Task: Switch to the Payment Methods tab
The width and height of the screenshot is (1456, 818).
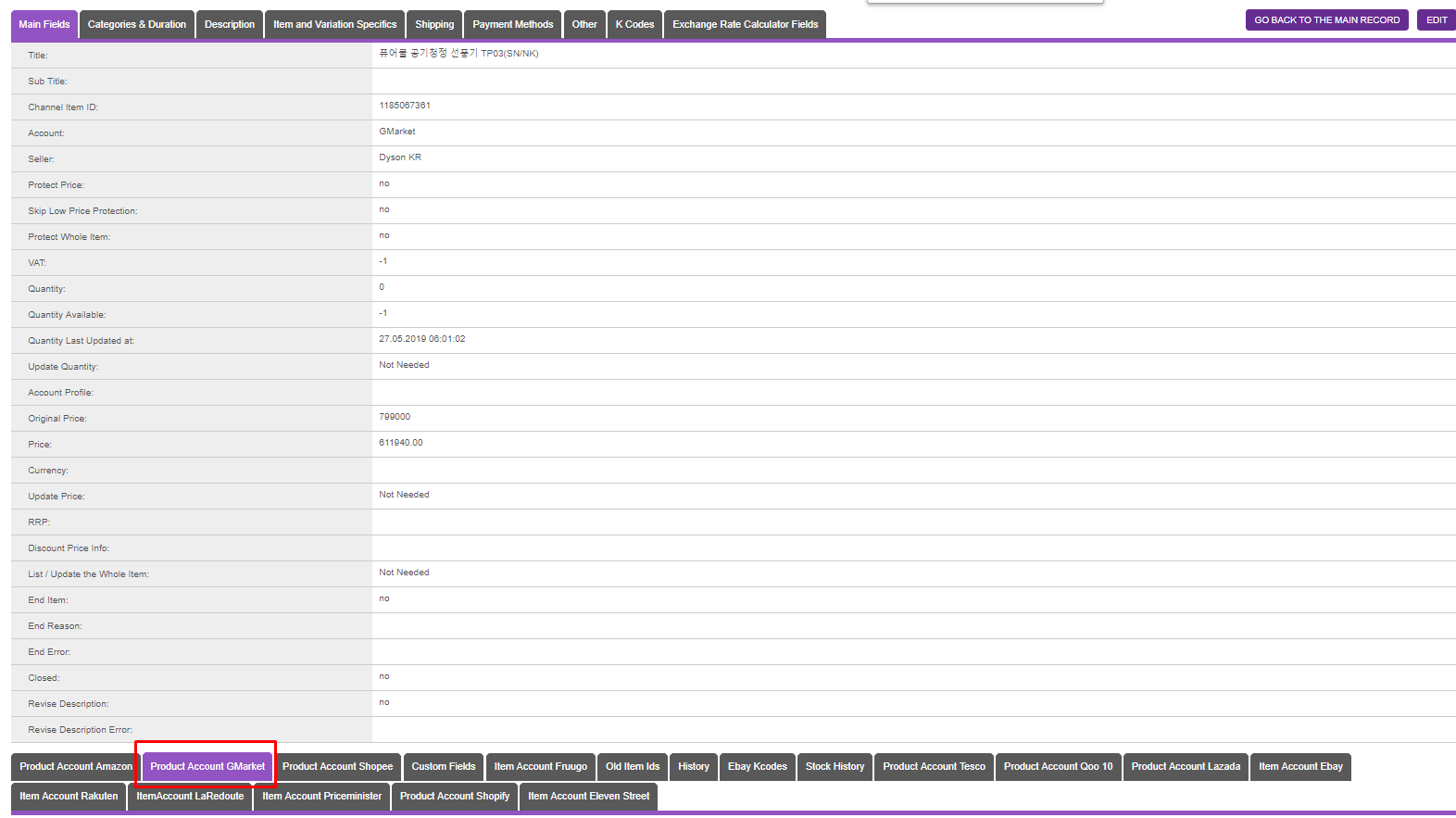Action: (x=513, y=25)
